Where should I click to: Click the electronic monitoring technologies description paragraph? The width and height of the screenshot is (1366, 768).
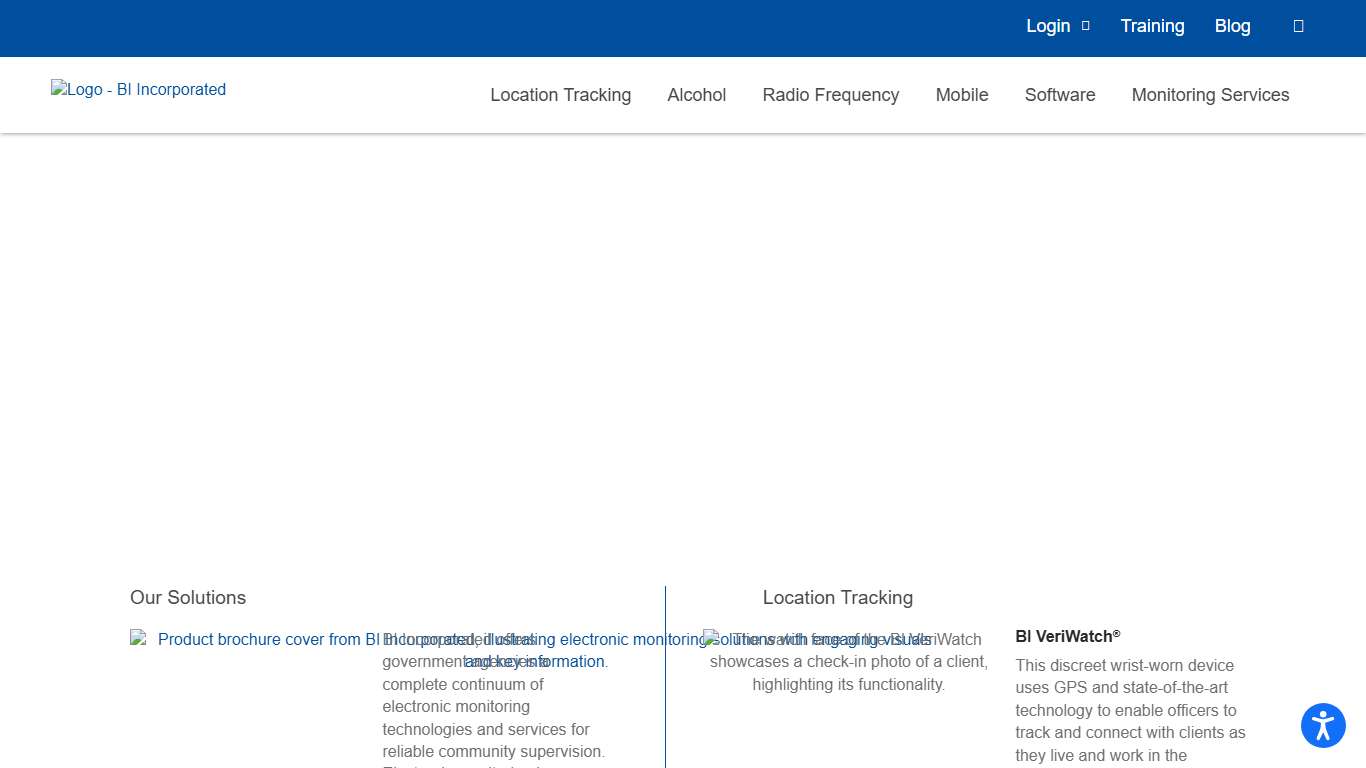click(x=493, y=718)
